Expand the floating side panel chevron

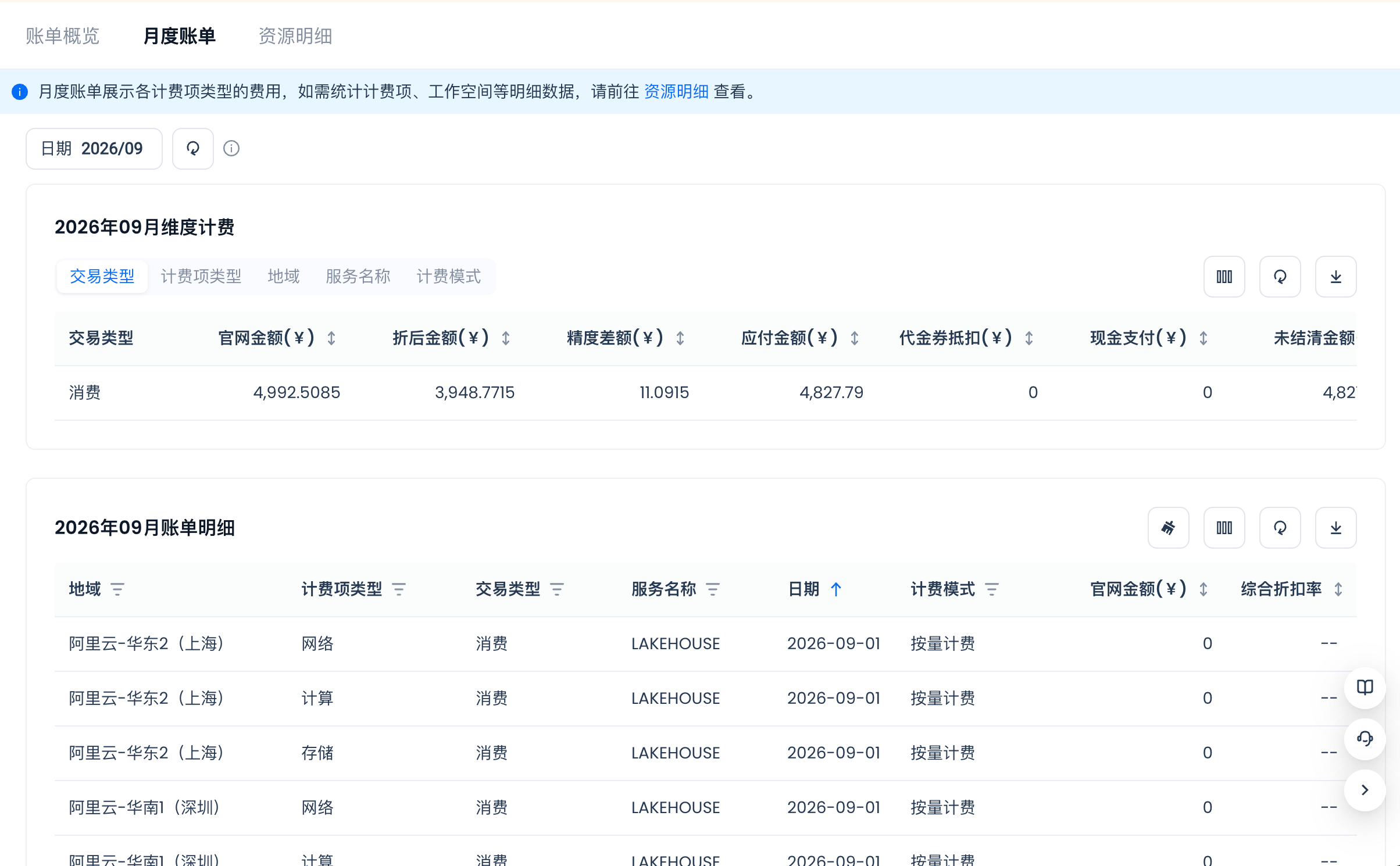[x=1365, y=790]
